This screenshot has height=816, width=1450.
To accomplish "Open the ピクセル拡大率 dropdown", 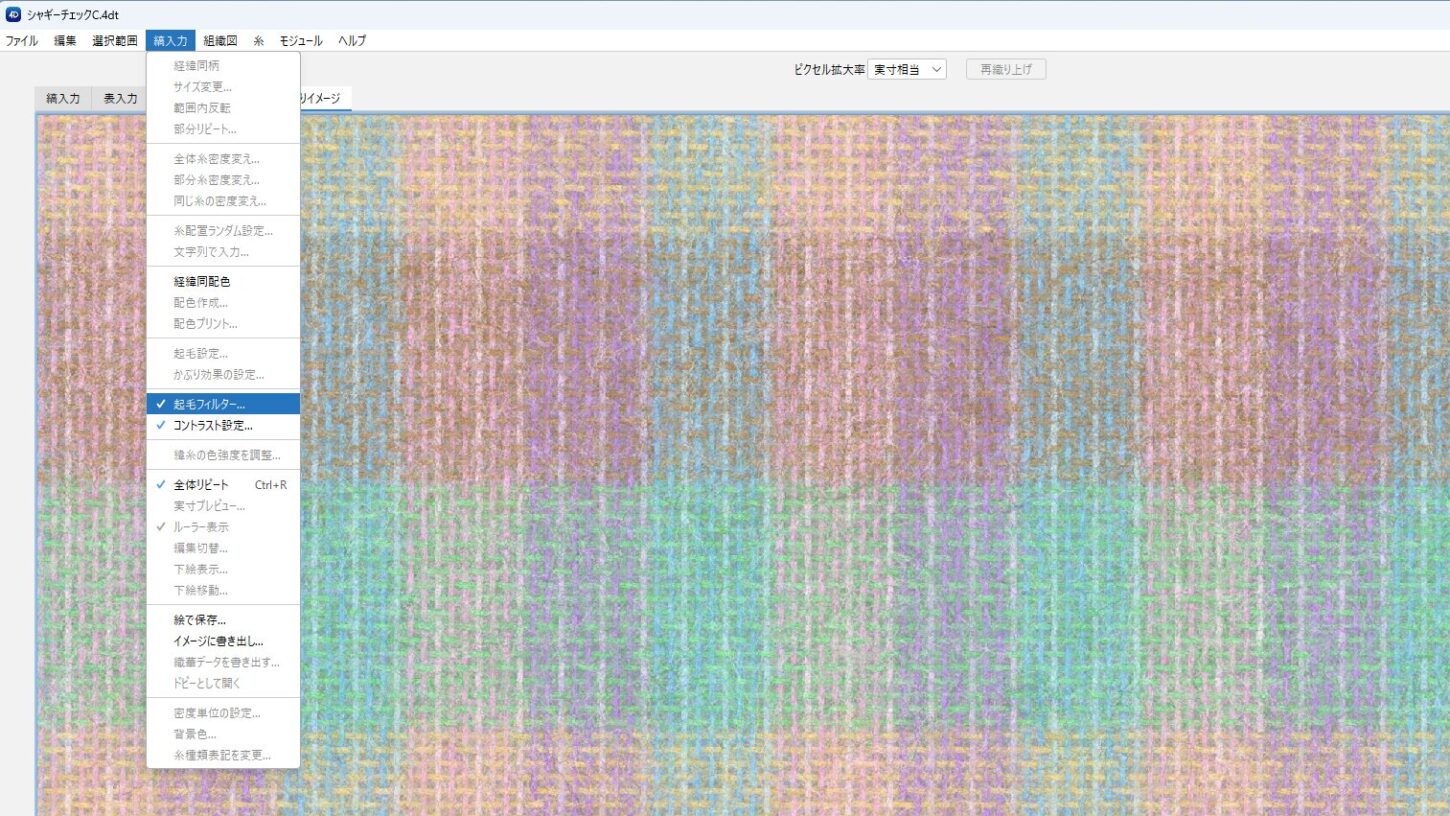I will point(907,70).
